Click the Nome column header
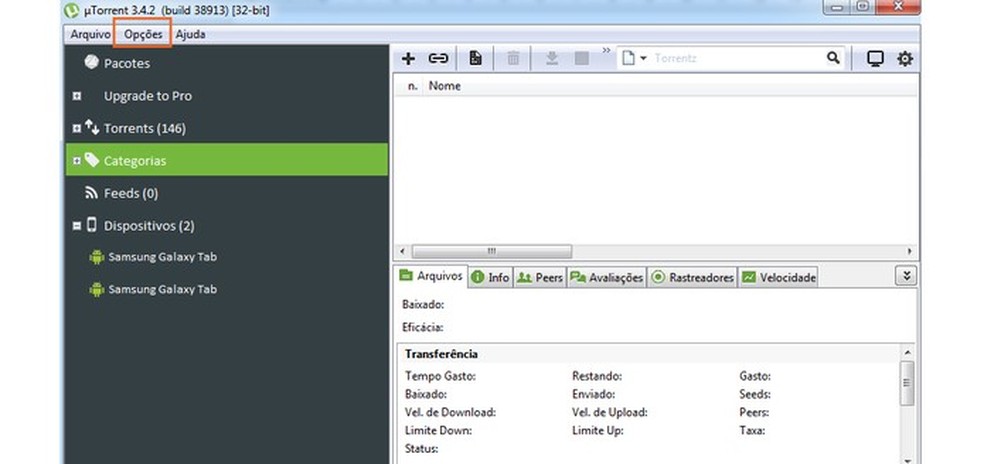The height and width of the screenshot is (464, 984). click(444, 86)
